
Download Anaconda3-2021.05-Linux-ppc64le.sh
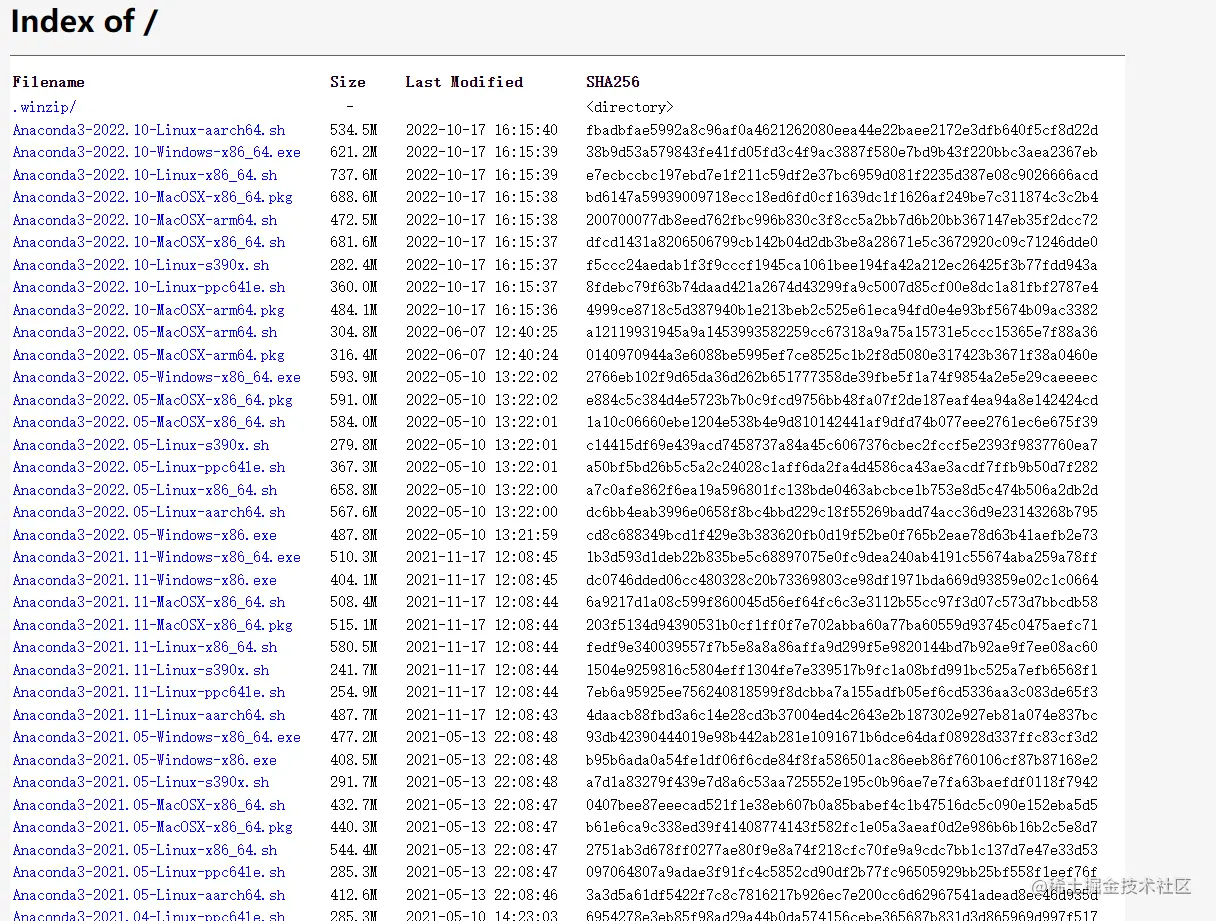149,872
